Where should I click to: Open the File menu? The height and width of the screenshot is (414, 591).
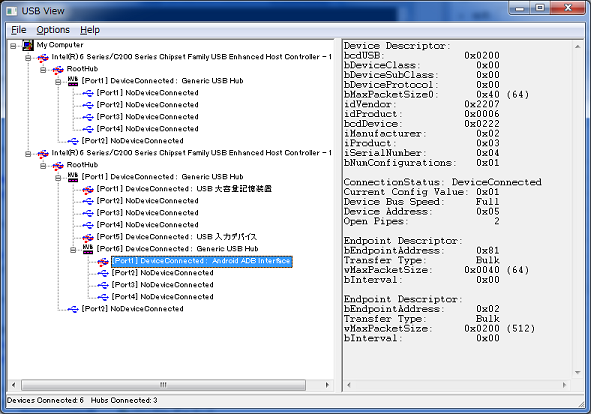18,30
